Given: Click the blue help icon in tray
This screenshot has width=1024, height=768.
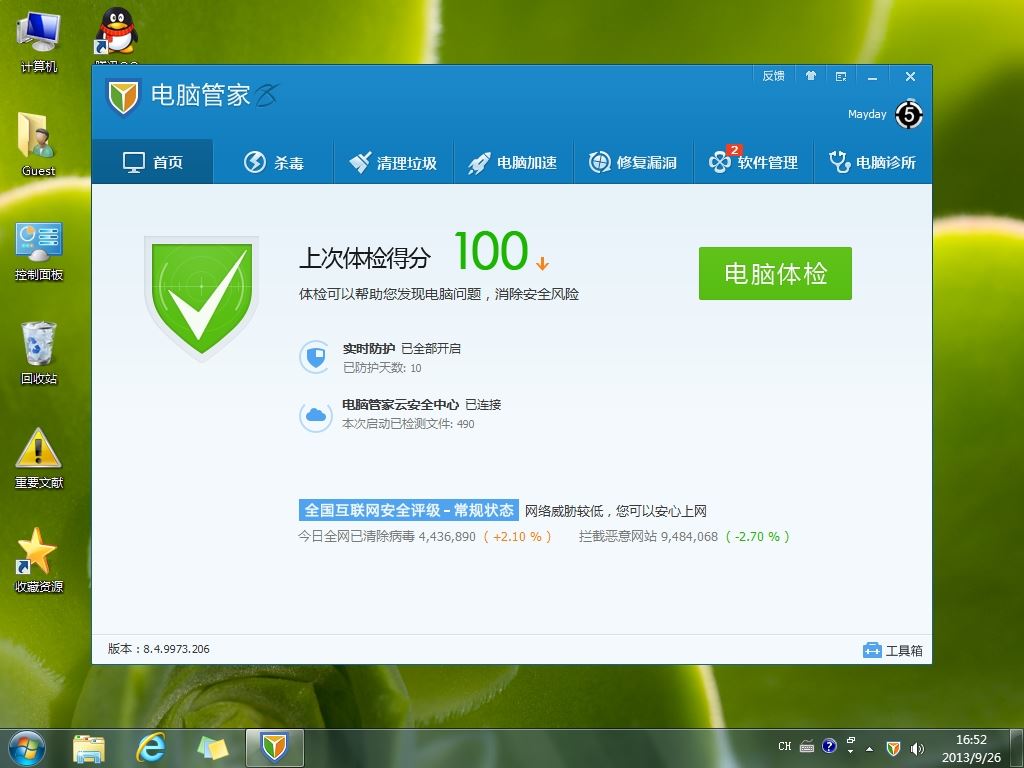Looking at the screenshot, I should 829,746.
